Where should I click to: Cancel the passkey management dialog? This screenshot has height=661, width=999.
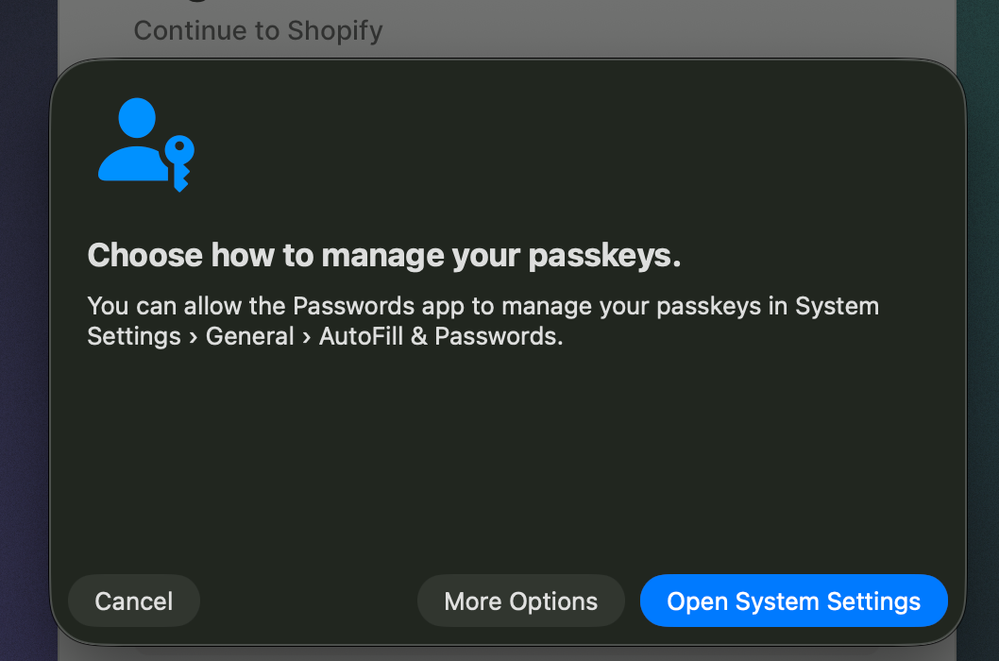pos(134,601)
